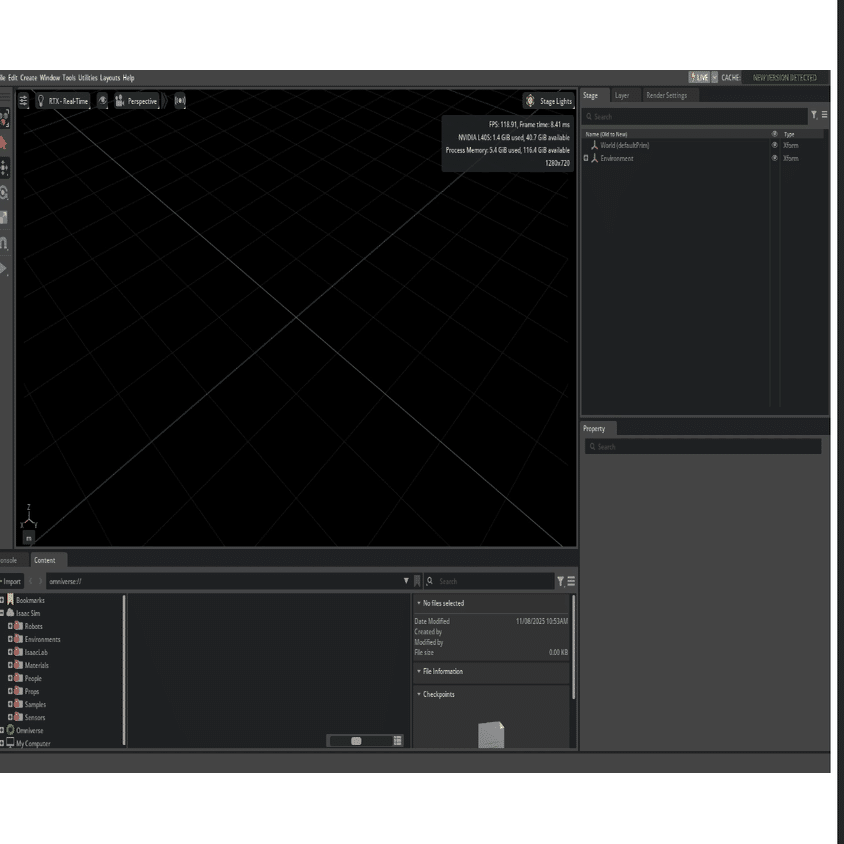The height and width of the screenshot is (844, 844).
Task: Click the viewport streaming waves icon
Action: click(180, 101)
